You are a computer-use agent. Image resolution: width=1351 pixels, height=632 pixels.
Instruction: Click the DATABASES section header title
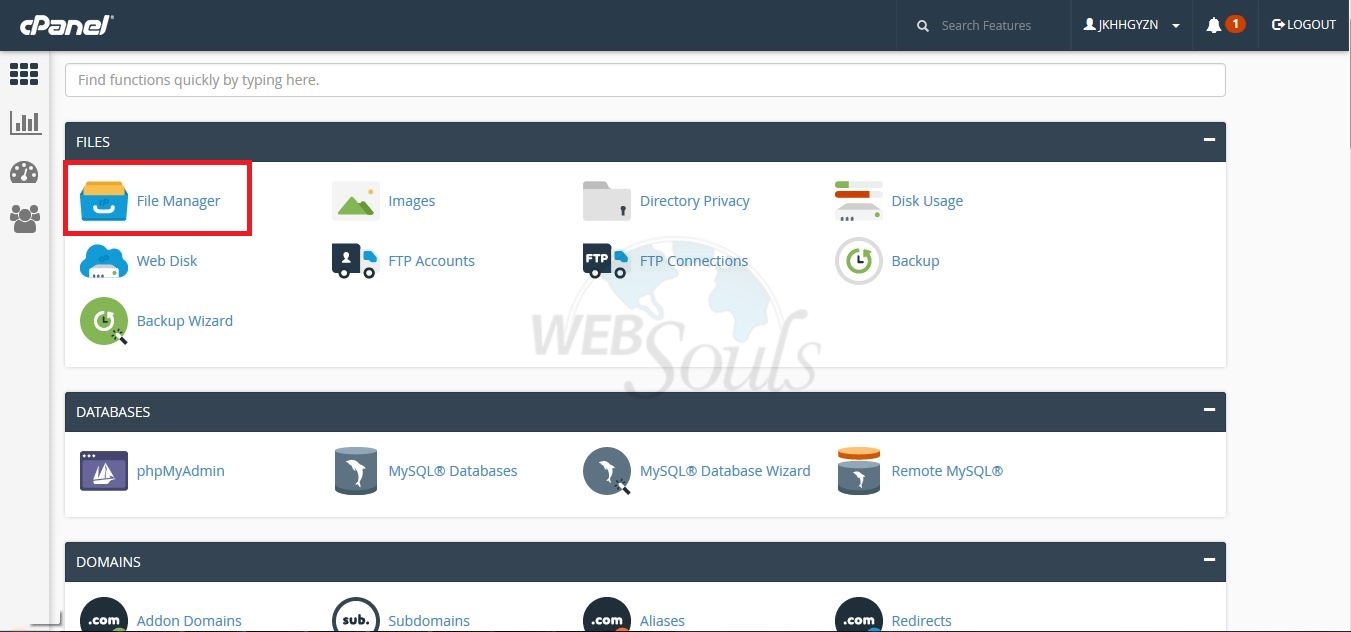click(113, 412)
